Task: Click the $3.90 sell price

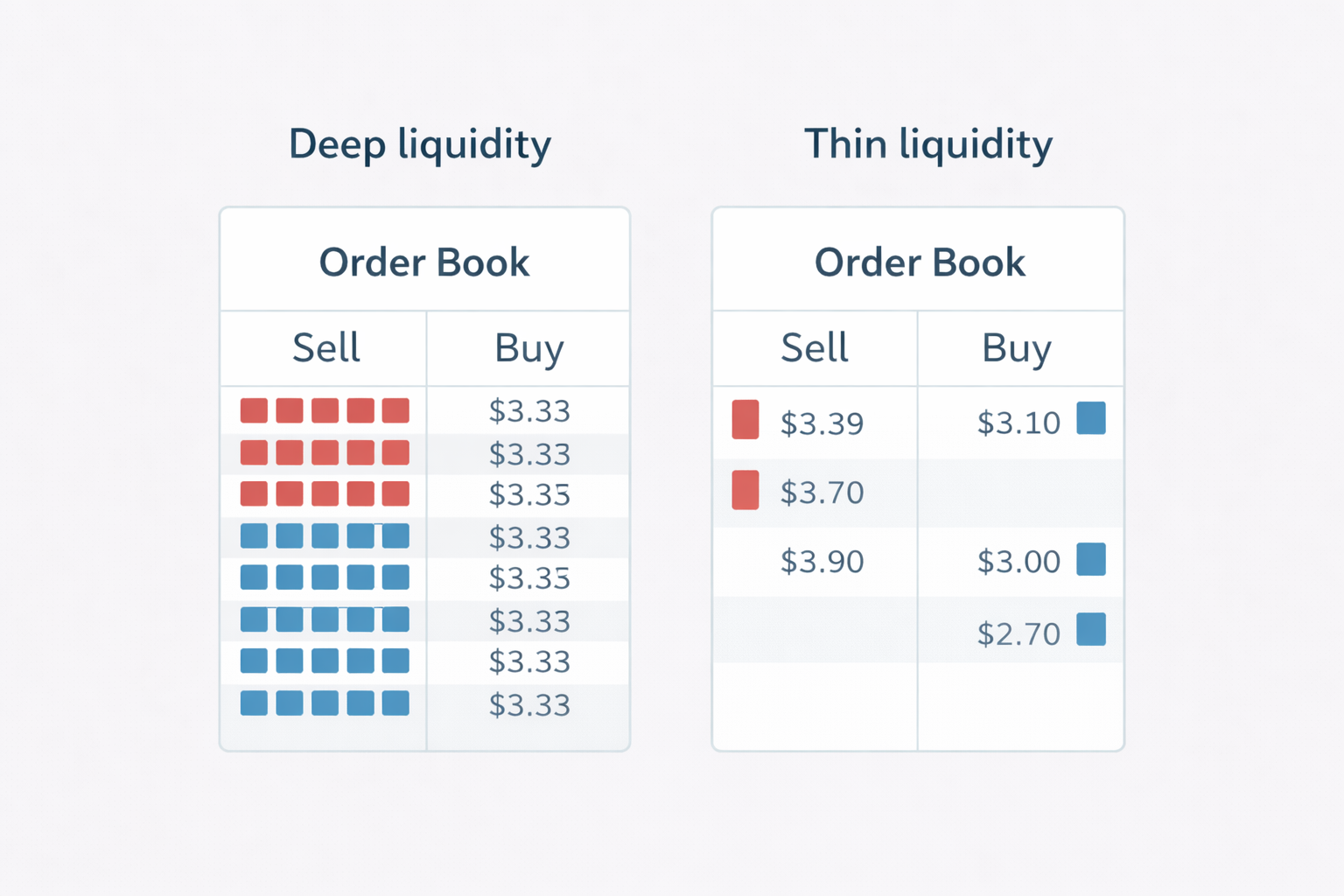Action: click(822, 562)
